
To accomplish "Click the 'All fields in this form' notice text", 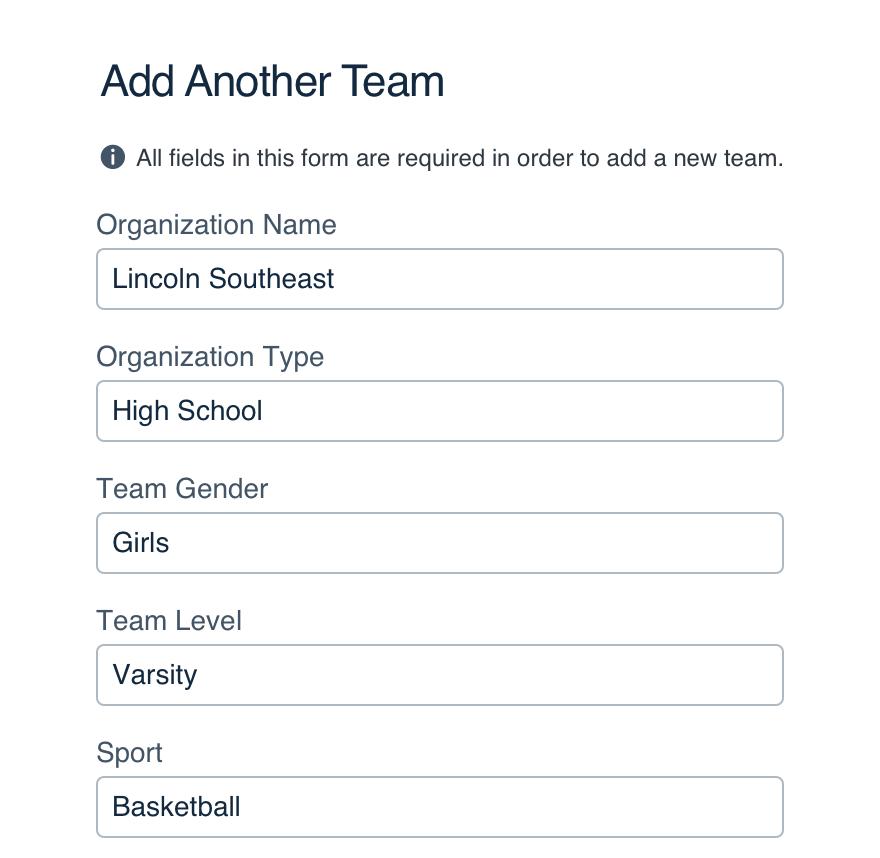I will coord(459,158).
